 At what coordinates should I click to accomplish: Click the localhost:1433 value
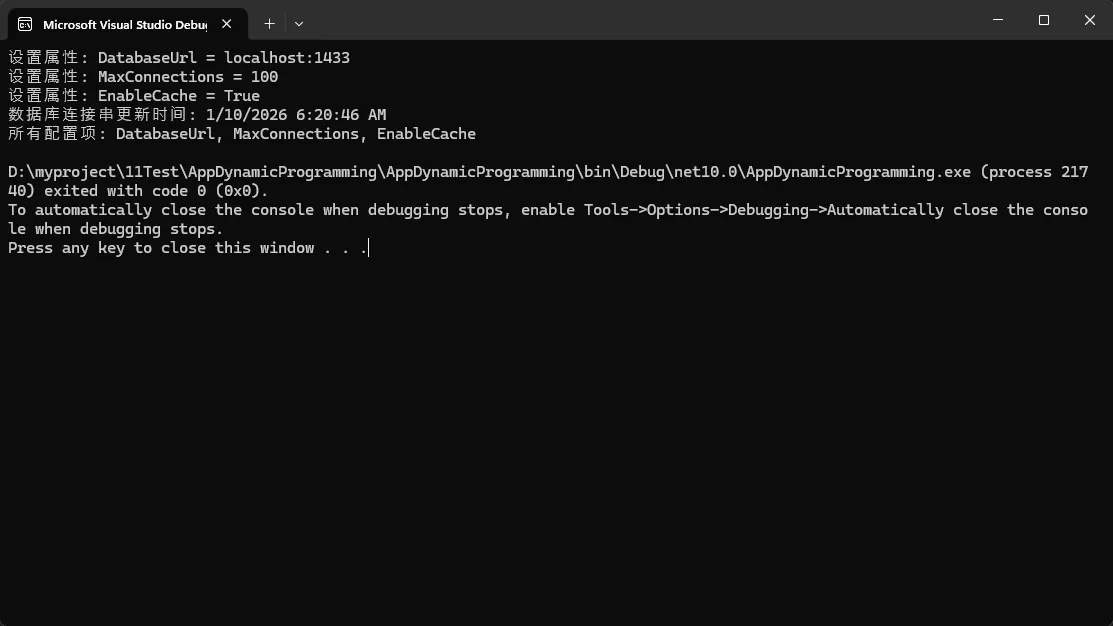tap(287, 58)
